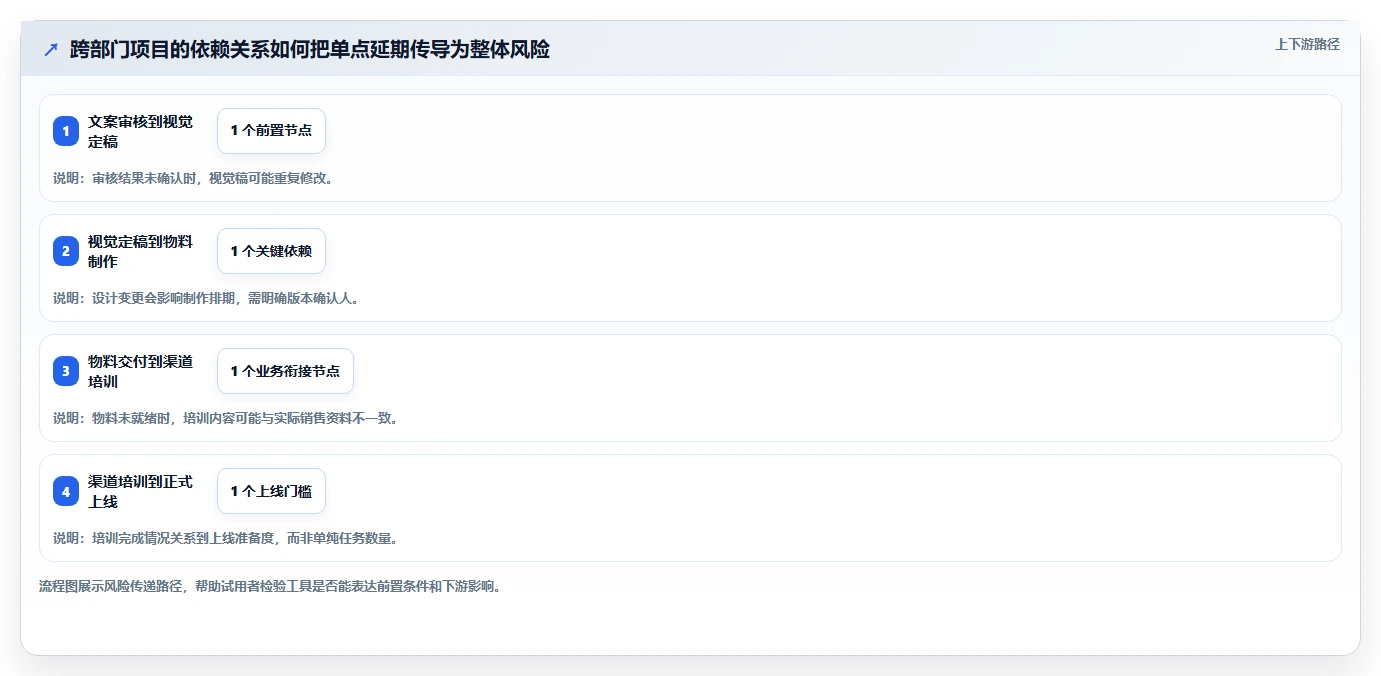Image resolution: width=1381 pixels, height=676 pixels.
Task: Click the note about 培训完成情况
Action: (227, 538)
